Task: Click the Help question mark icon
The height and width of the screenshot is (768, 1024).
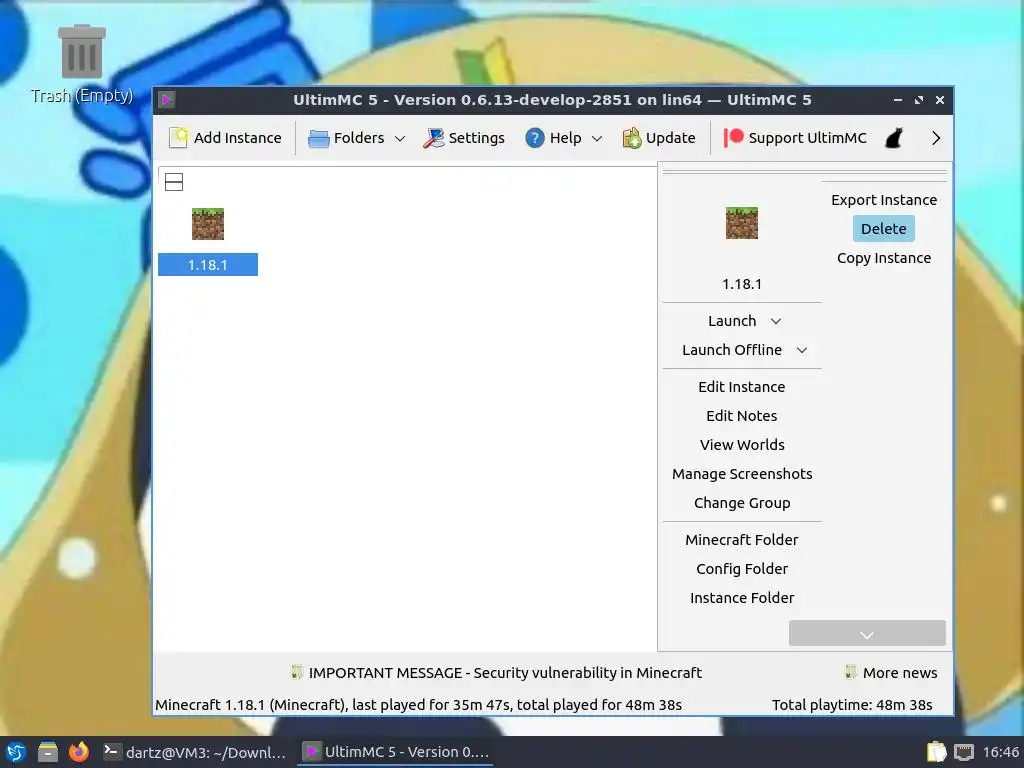Action: pyautogui.click(x=534, y=138)
